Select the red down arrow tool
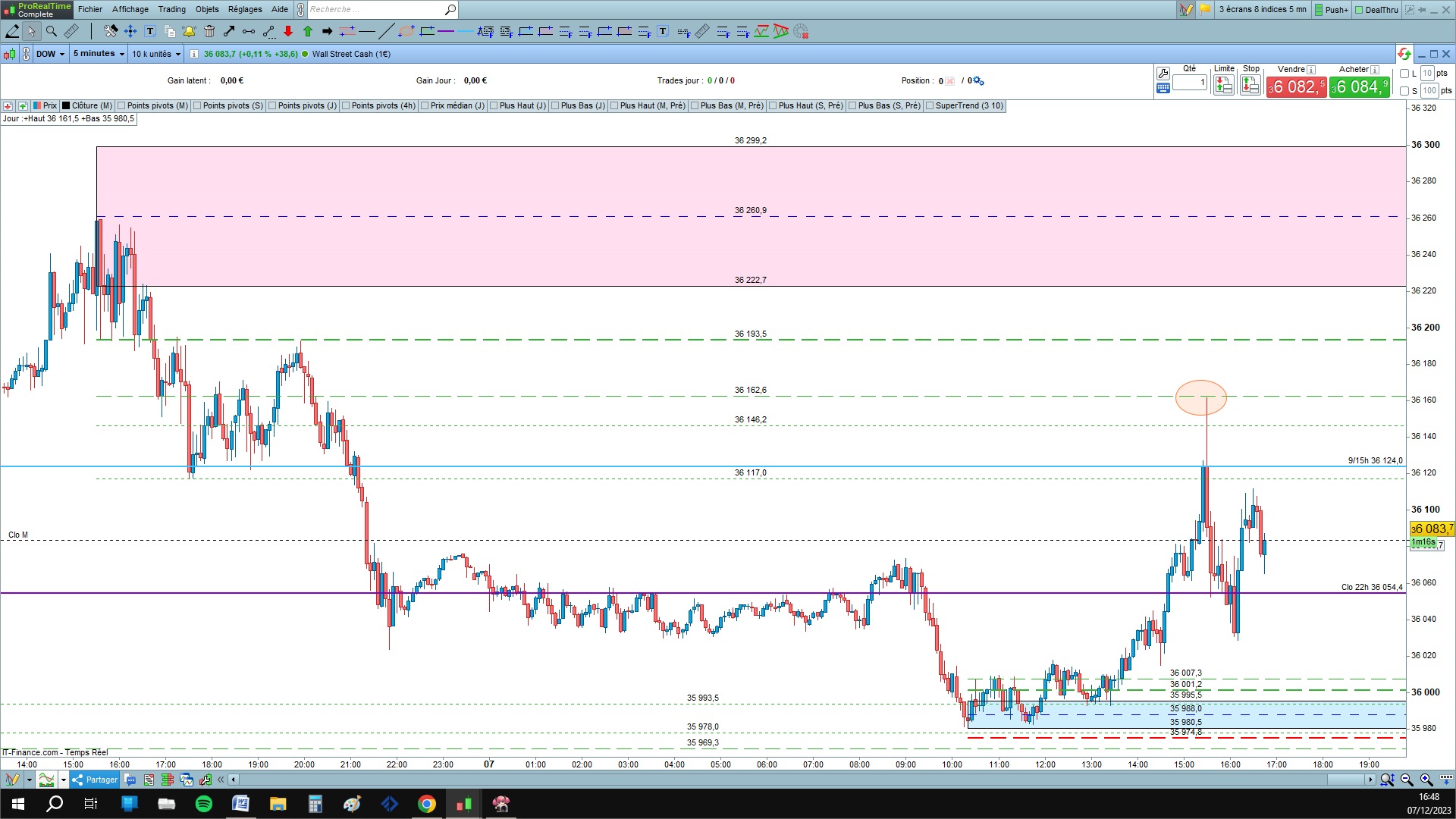This screenshot has height=819, width=1456. pos(288,31)
